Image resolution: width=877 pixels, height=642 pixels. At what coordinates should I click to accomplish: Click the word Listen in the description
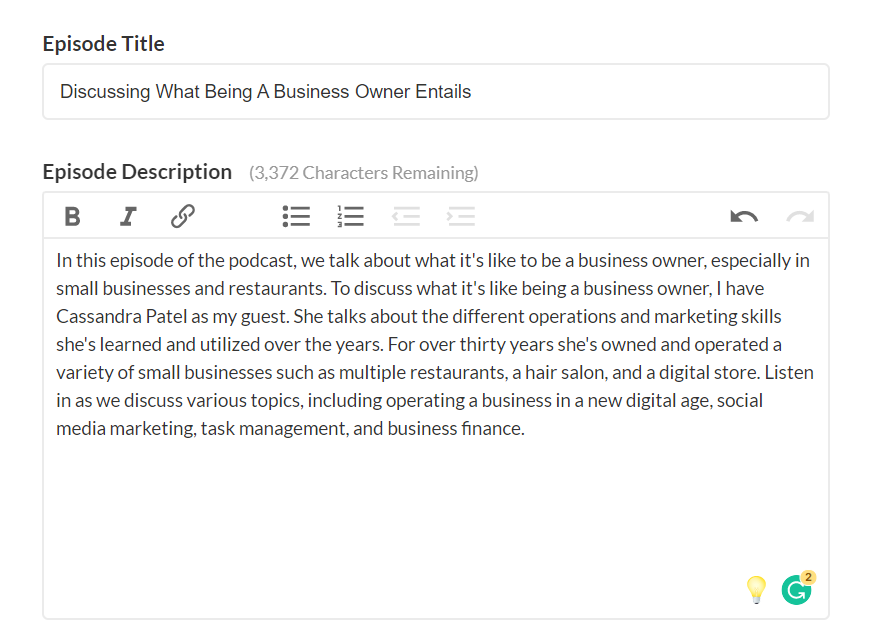pos(787,372)
